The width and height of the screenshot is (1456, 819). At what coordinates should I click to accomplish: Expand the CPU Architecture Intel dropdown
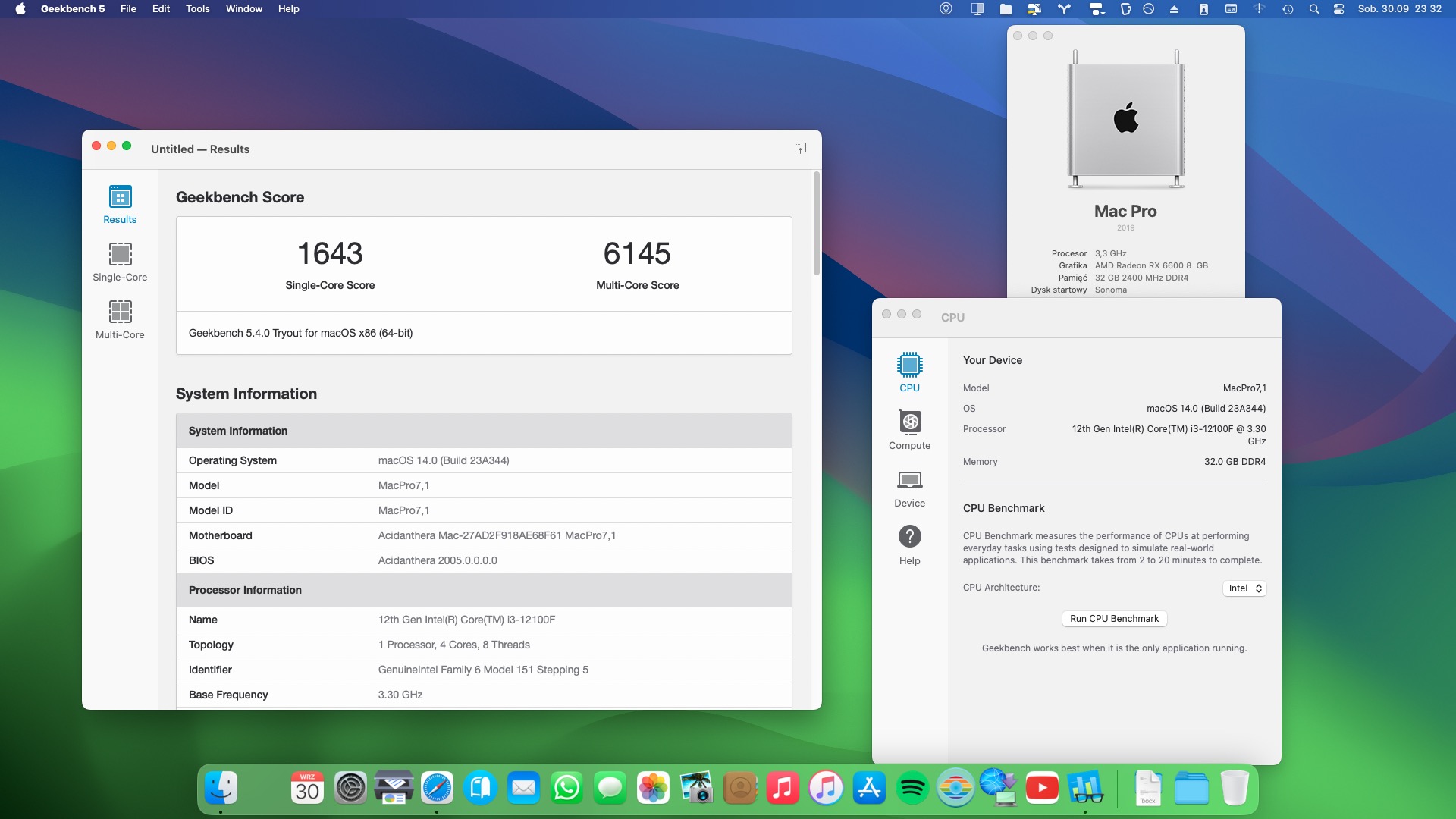pos(1244,588)
